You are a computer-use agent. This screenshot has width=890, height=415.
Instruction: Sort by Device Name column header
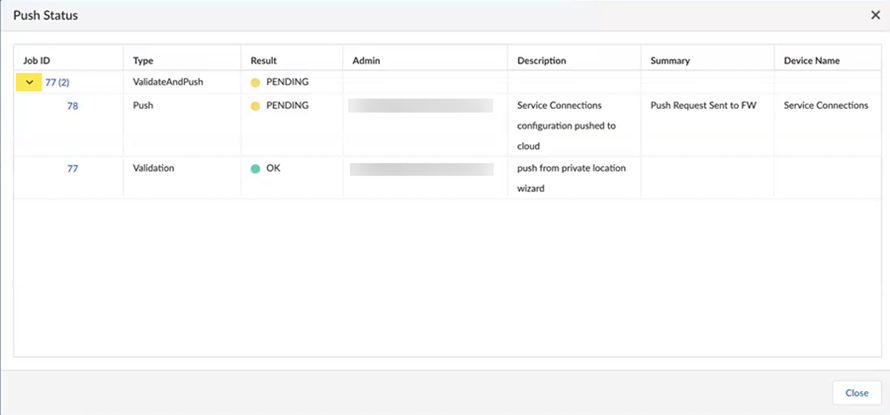tap(811, 60)
